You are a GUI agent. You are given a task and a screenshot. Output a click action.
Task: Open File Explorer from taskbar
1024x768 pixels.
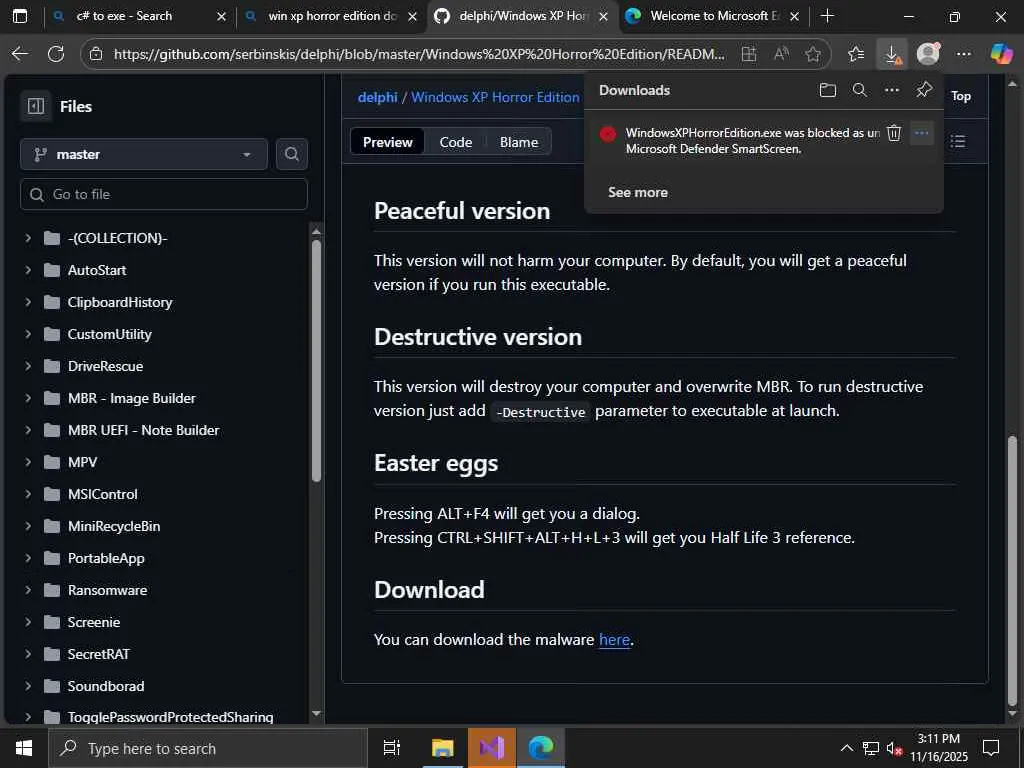[443, 748]
